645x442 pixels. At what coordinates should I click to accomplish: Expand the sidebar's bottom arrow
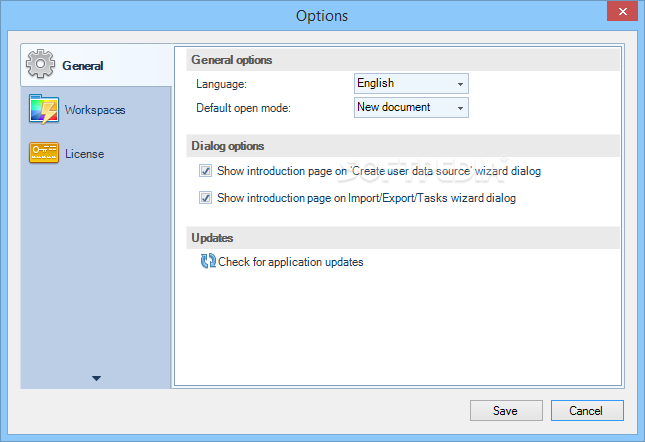[x=97, y=378]
